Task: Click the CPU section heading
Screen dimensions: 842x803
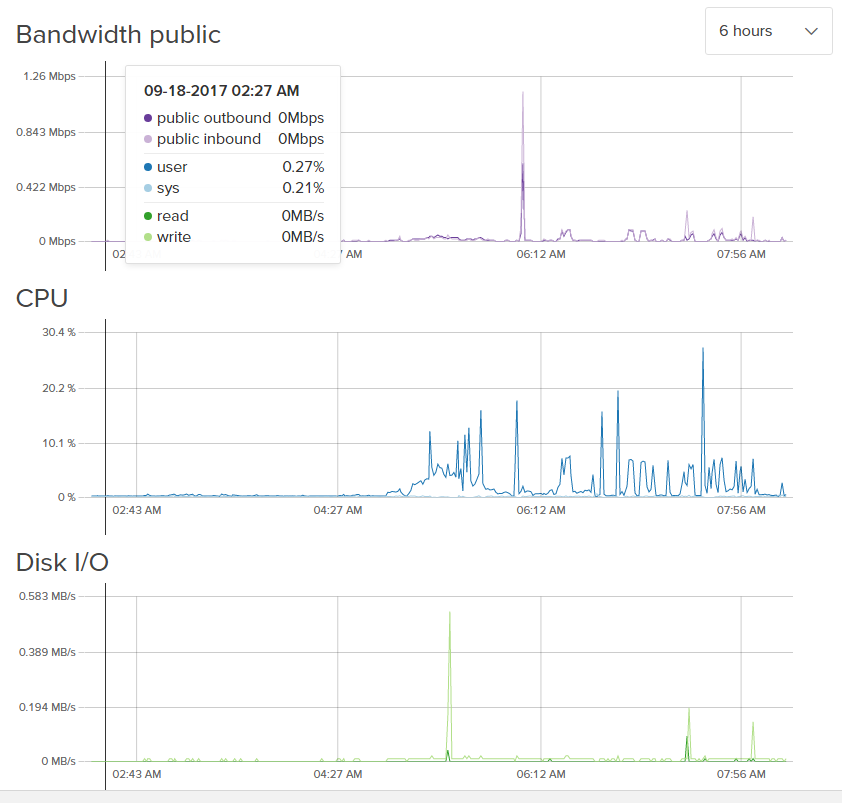Action: coord(42,298)
